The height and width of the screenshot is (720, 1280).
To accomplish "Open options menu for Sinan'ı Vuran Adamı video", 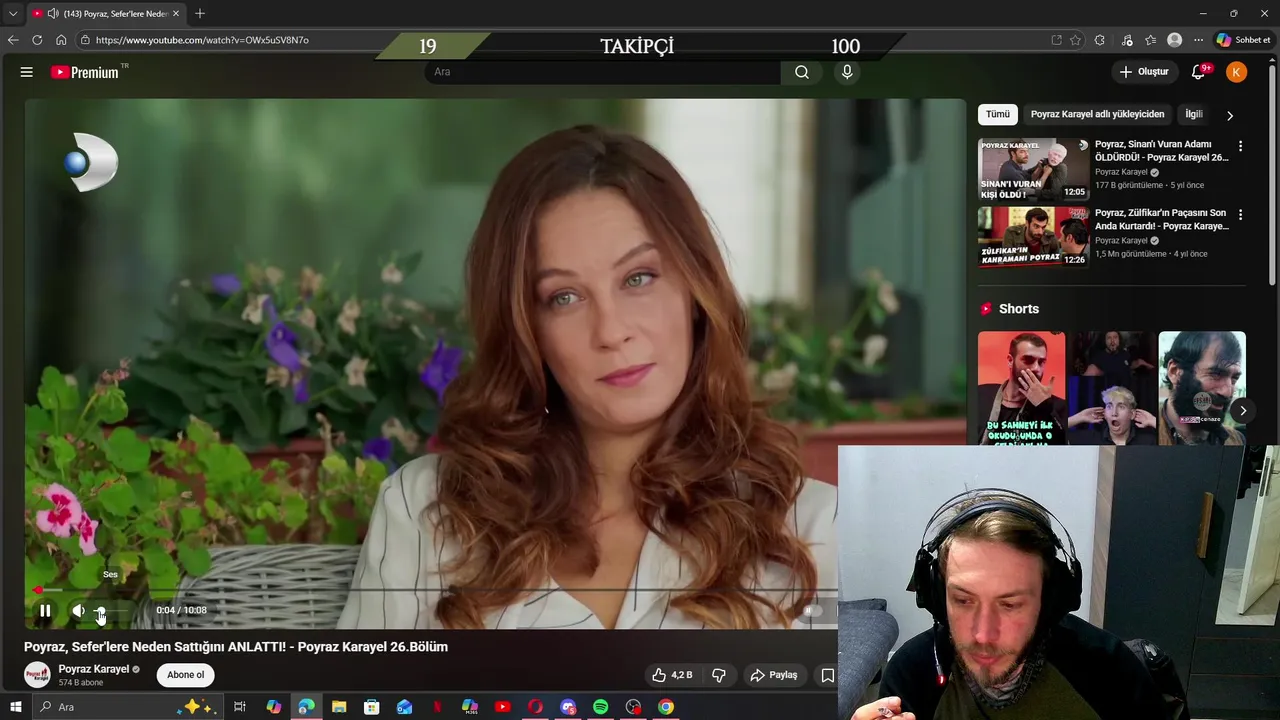I will [x=1240, y=146].
